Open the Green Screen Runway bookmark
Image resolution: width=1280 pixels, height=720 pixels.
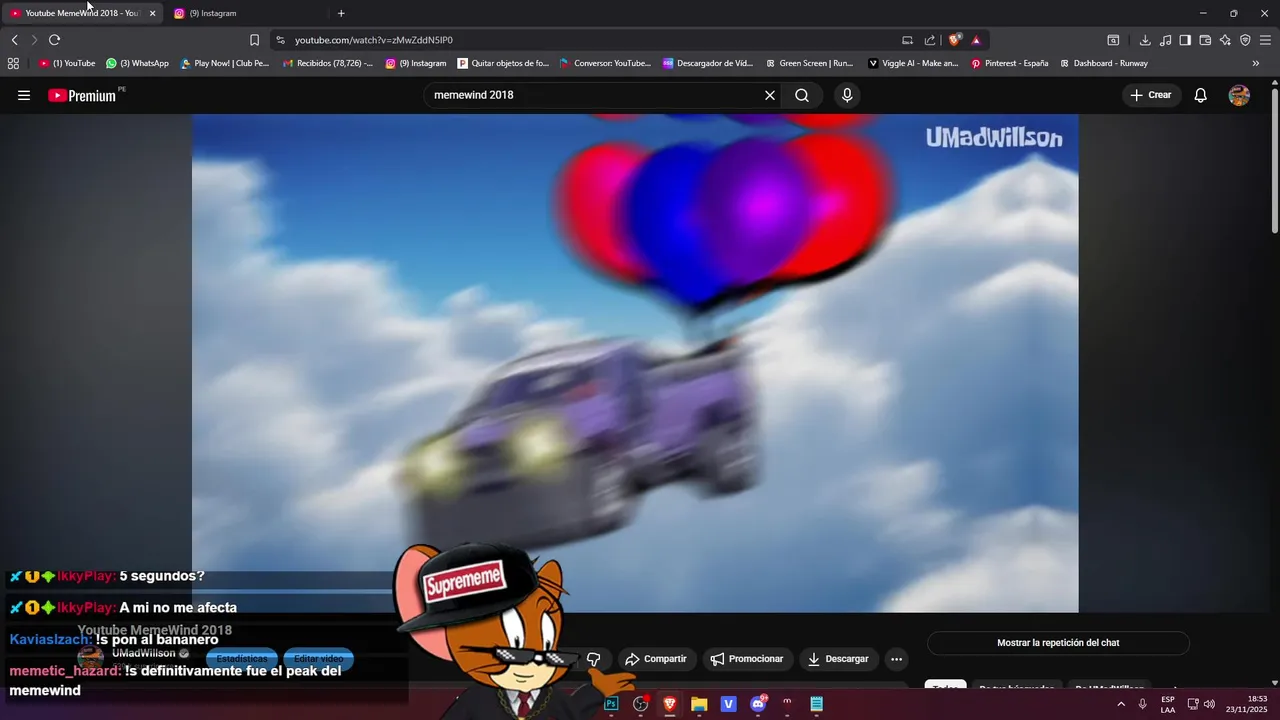click(809, 63)
